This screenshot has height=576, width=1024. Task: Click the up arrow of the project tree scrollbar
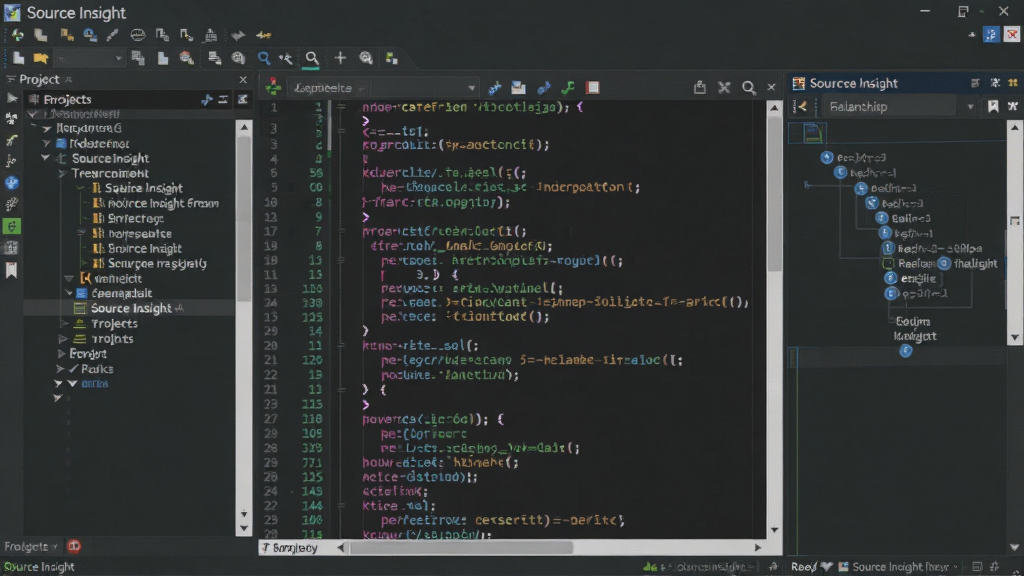tap(244, 127)
